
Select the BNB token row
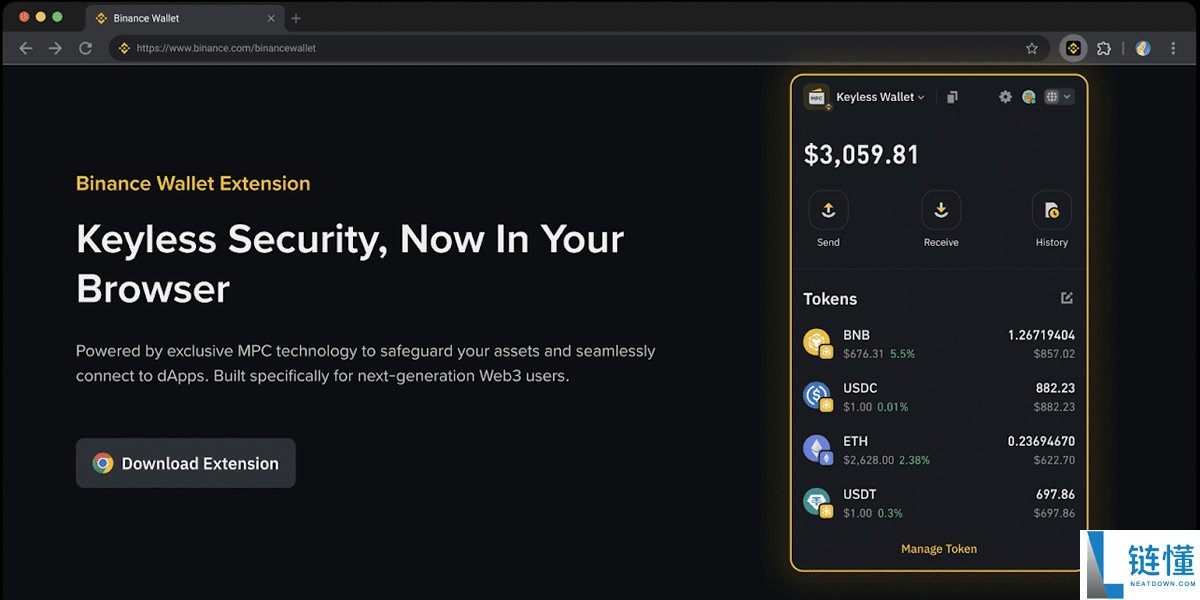point(939,343)
